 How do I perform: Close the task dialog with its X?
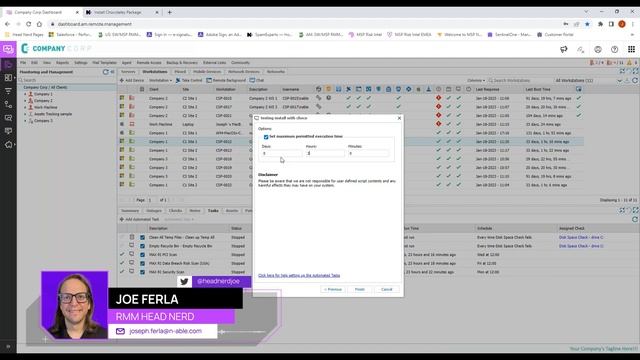(x=399, y=118)
